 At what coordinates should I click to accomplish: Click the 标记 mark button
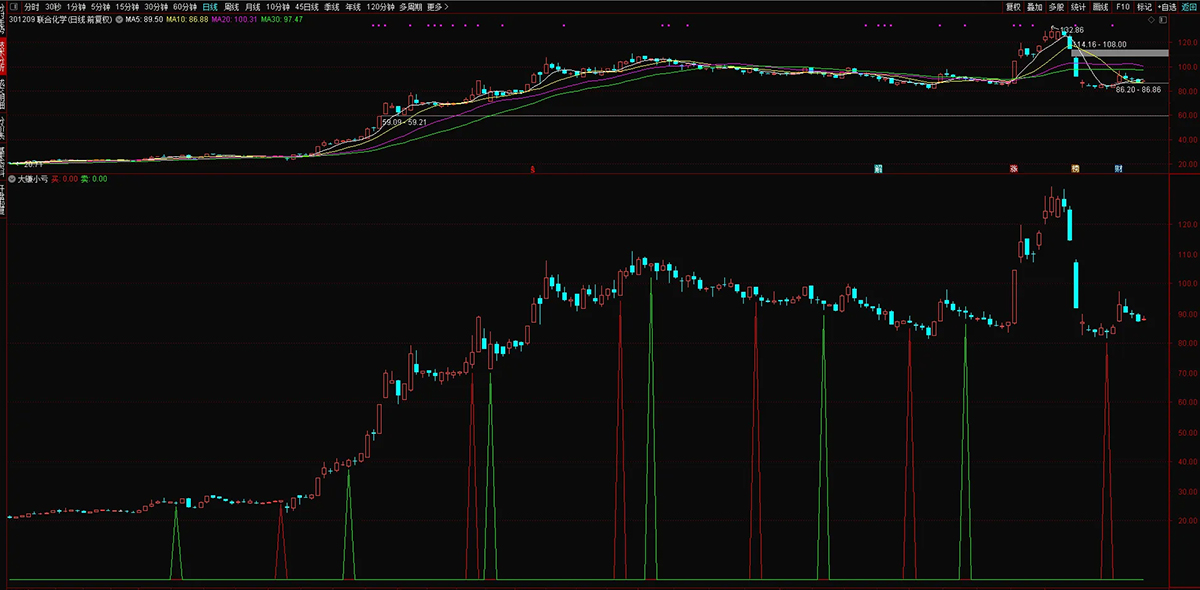click(1144, 6)
